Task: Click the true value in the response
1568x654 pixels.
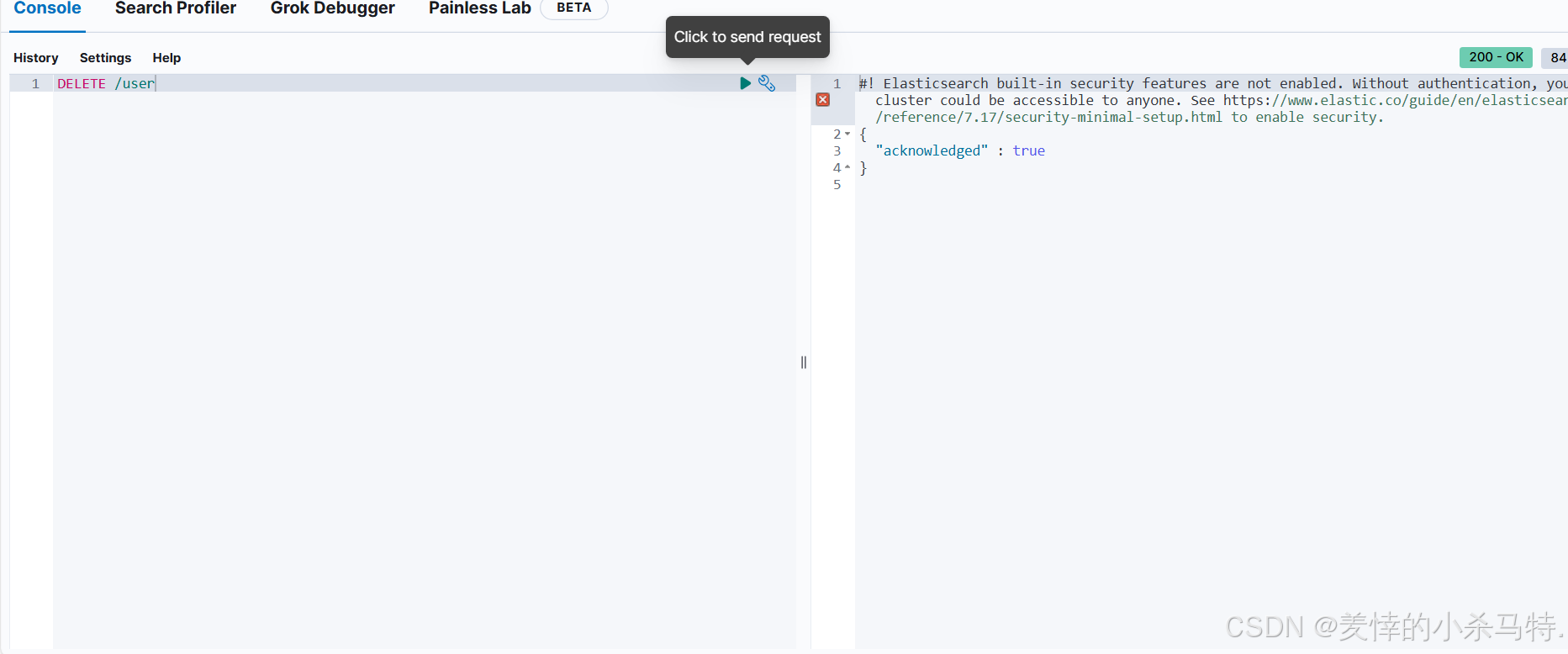Action: (x=1029, y=150)
